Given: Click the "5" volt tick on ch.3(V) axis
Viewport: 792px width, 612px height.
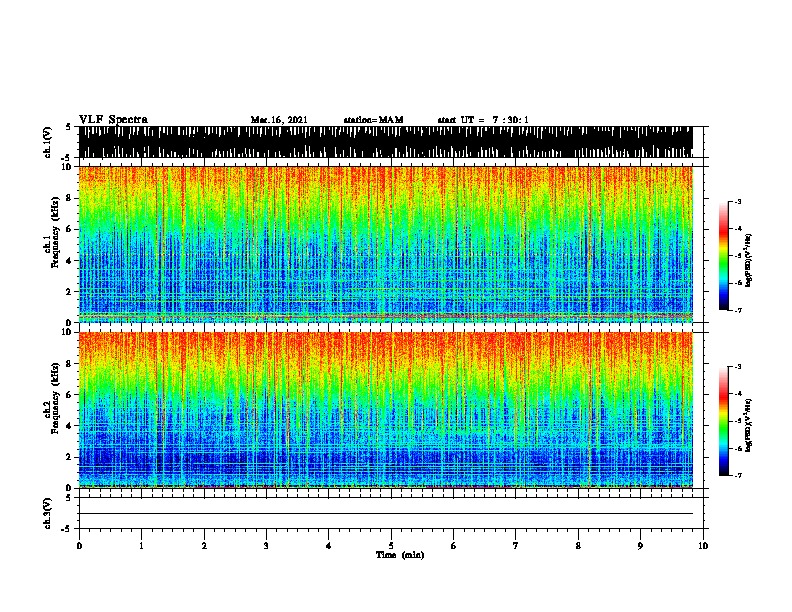Looking at the screenshot, I should click(x=68, y=498).
